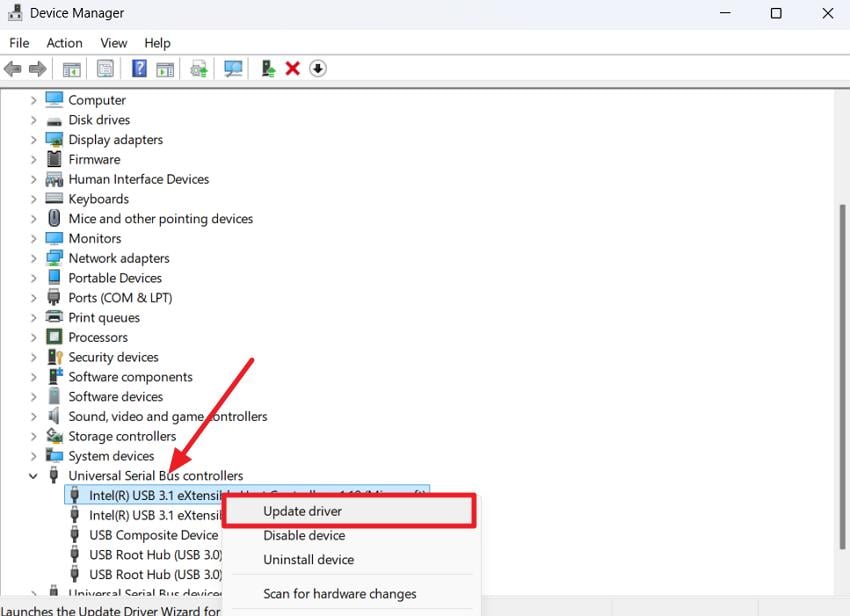Toggle the console tree pane visibility
Image resolution: width=850 pixels, height=616 pixels.
(x=71, y=68)
